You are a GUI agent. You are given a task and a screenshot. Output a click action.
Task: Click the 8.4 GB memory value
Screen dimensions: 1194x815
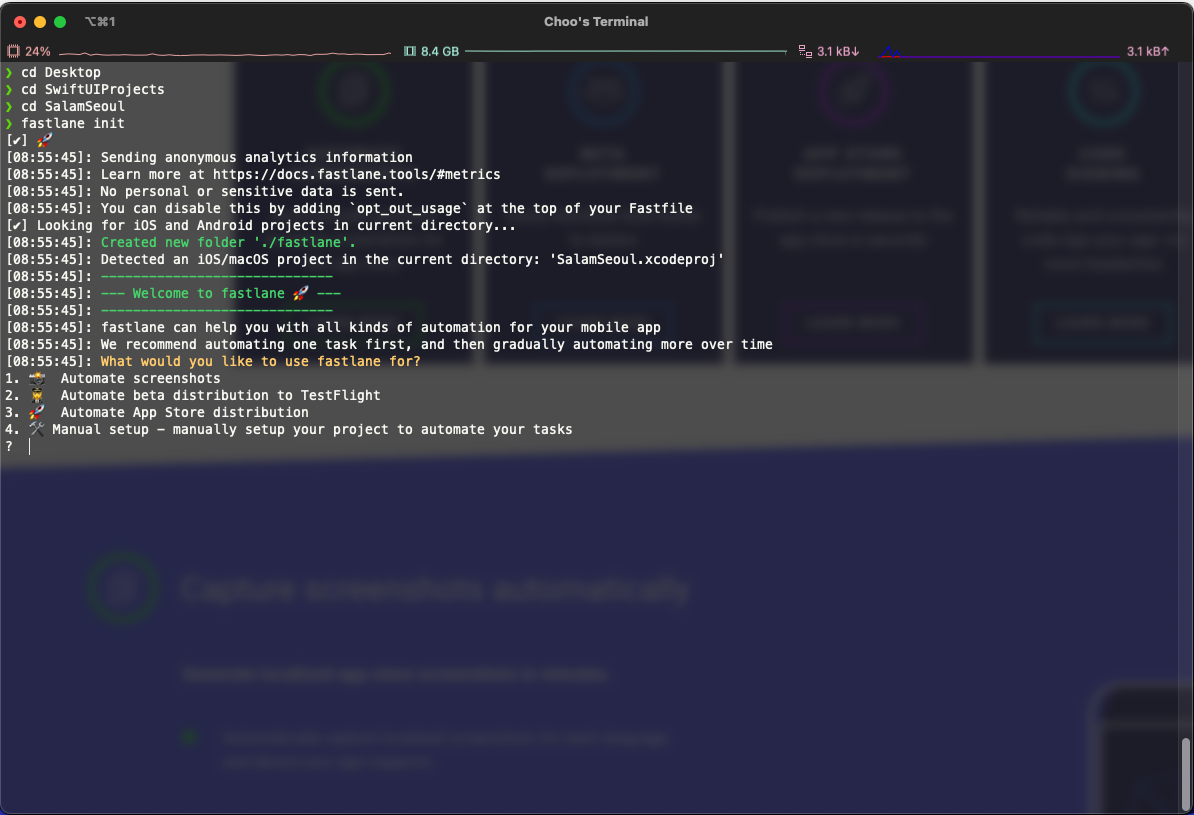coord(440,51)
